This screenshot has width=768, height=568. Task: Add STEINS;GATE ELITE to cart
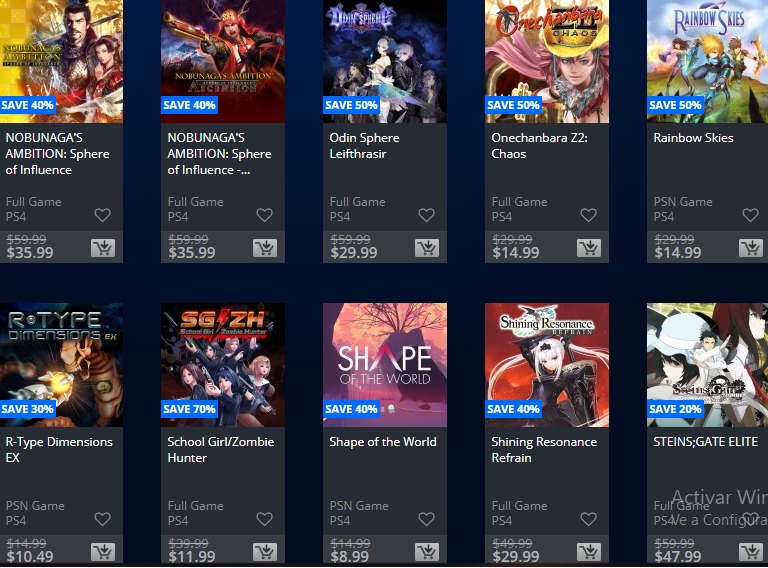pos(751,552)
